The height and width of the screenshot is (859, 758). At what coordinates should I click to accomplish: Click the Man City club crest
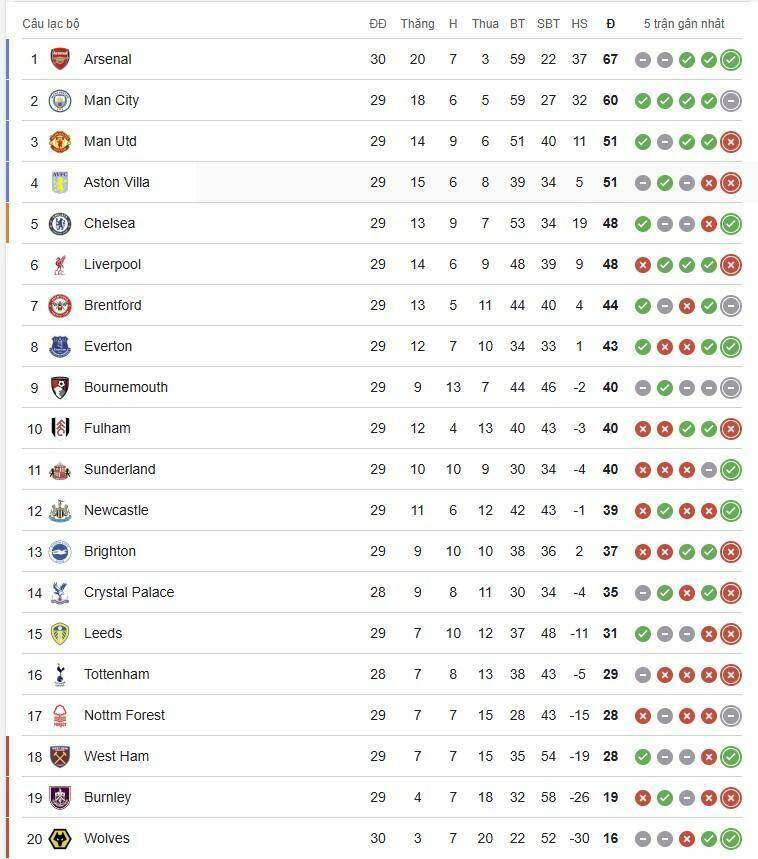point(60,100)
